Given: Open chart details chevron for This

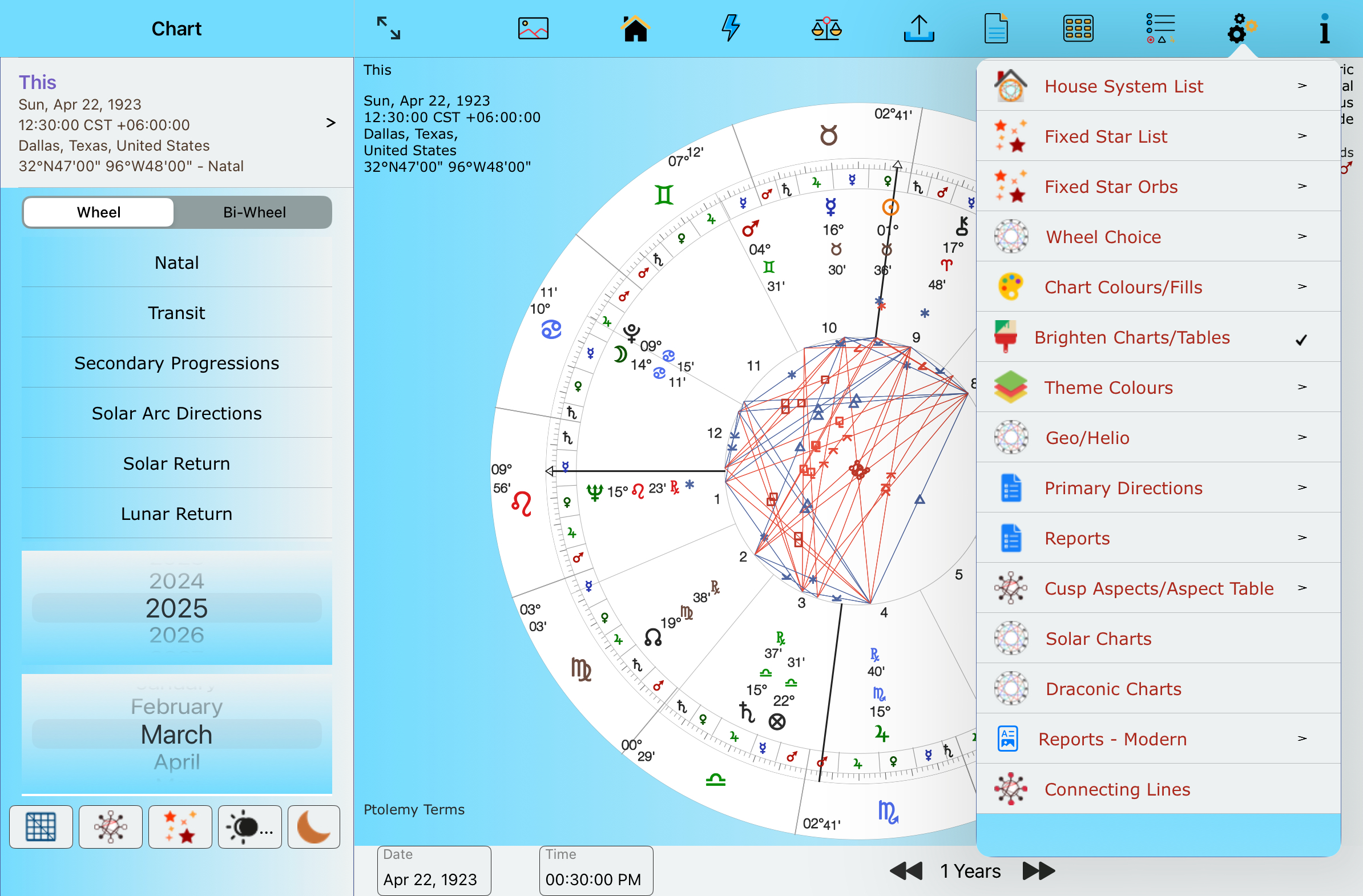Looking at the screenshot, I should click(330, 123).
